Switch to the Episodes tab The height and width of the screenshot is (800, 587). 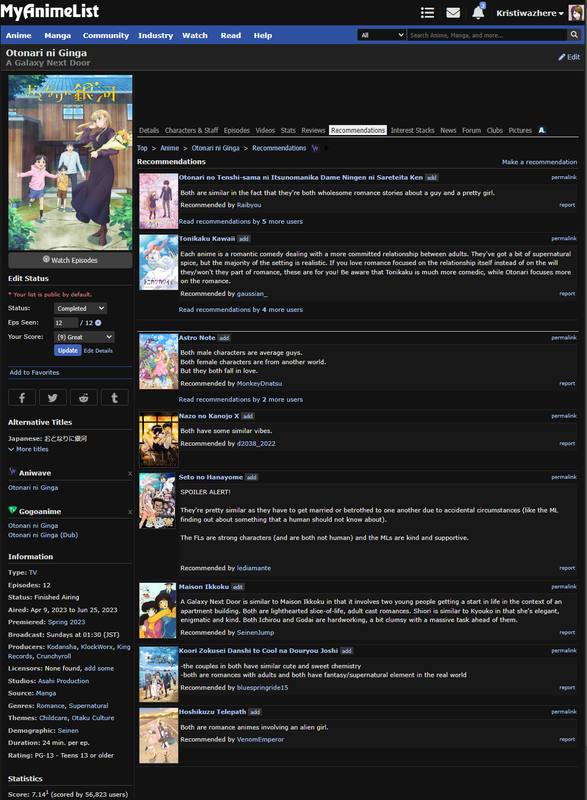click(x=237, y=130)
